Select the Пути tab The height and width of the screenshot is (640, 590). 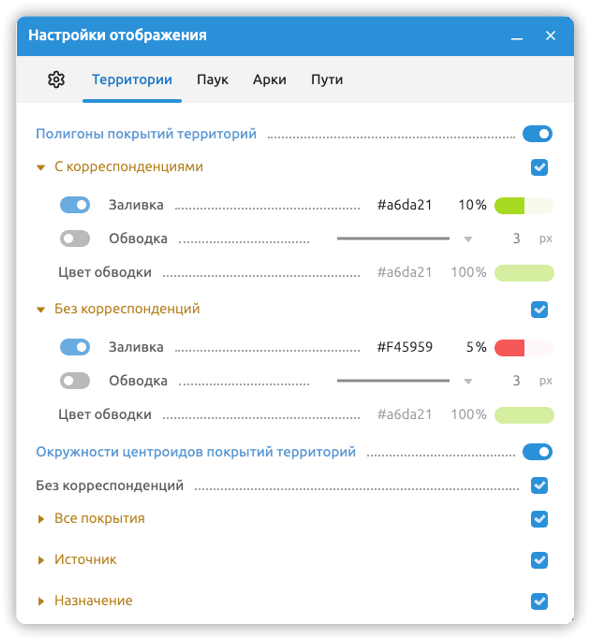click(x=327, y=80)
